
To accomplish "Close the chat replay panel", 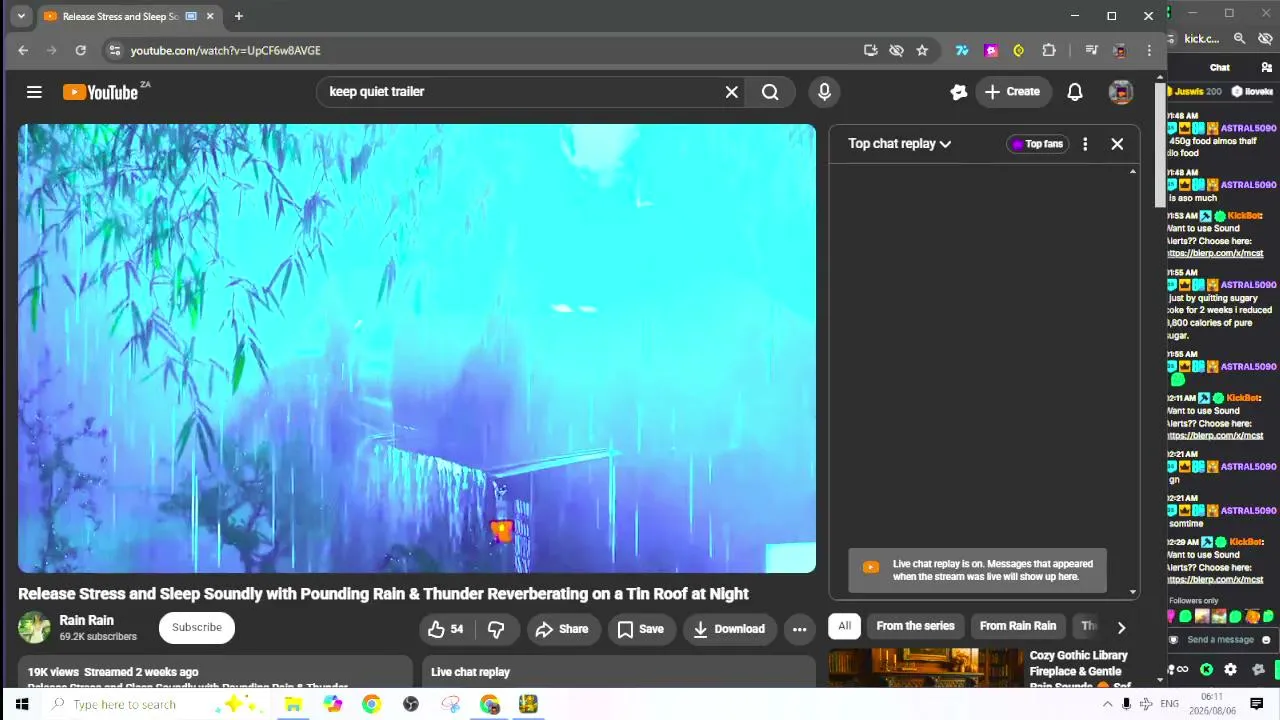I will point(1117,144).
